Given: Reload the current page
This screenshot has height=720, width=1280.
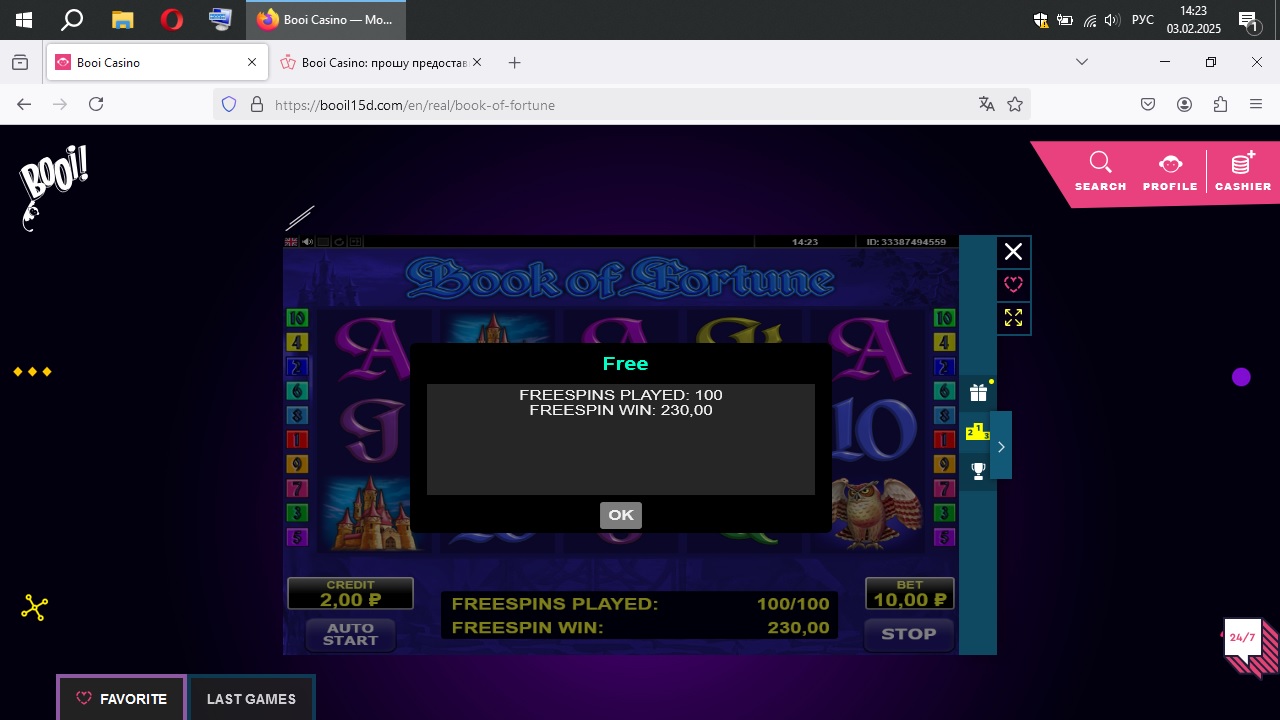Looking at the screenshot, I should tap(96, 104).
